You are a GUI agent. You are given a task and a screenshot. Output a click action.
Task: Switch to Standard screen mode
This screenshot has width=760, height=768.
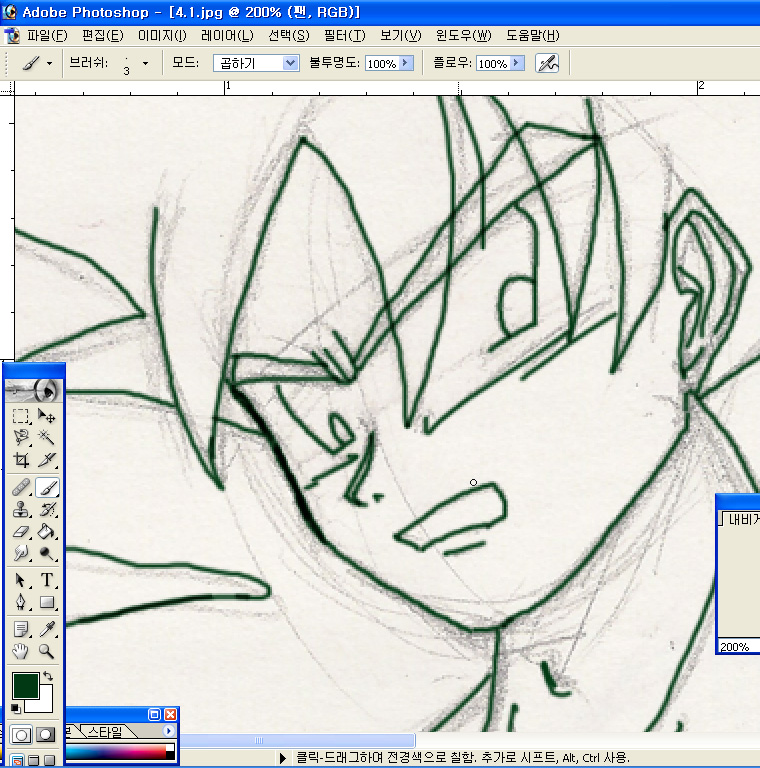[x=16, y=761]
